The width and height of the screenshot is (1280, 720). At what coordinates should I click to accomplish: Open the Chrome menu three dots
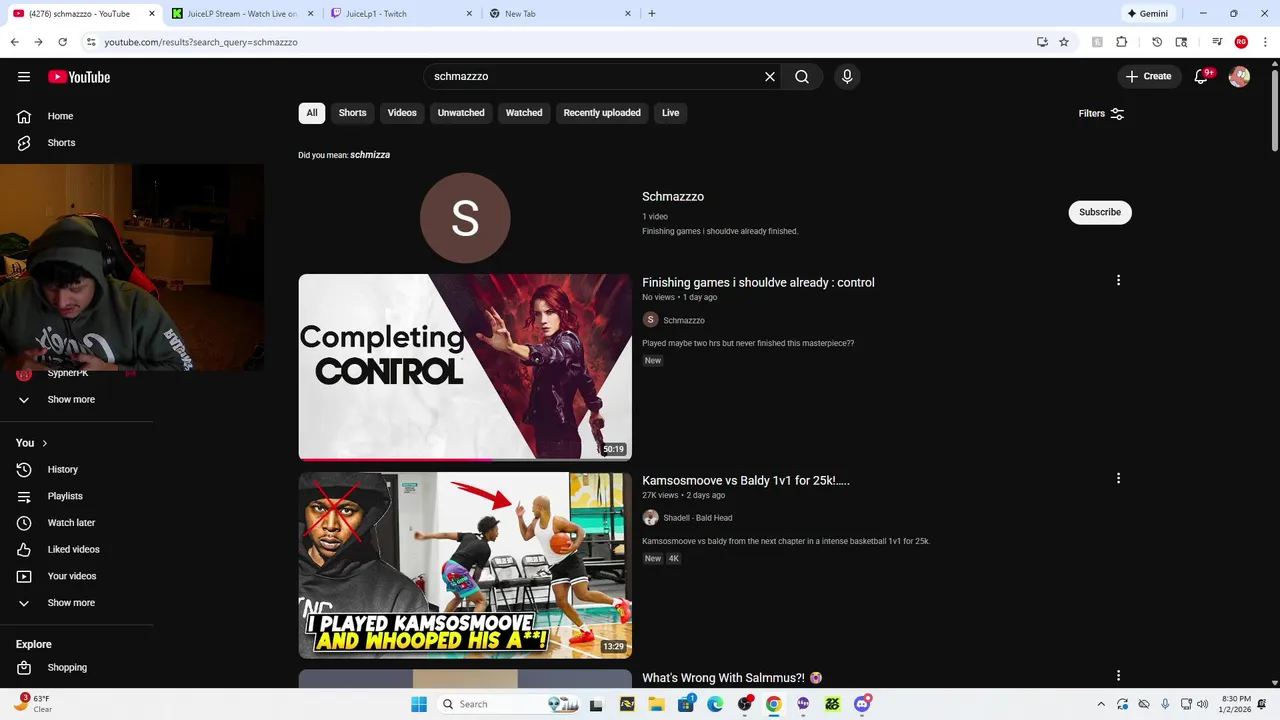point(1265,42)
